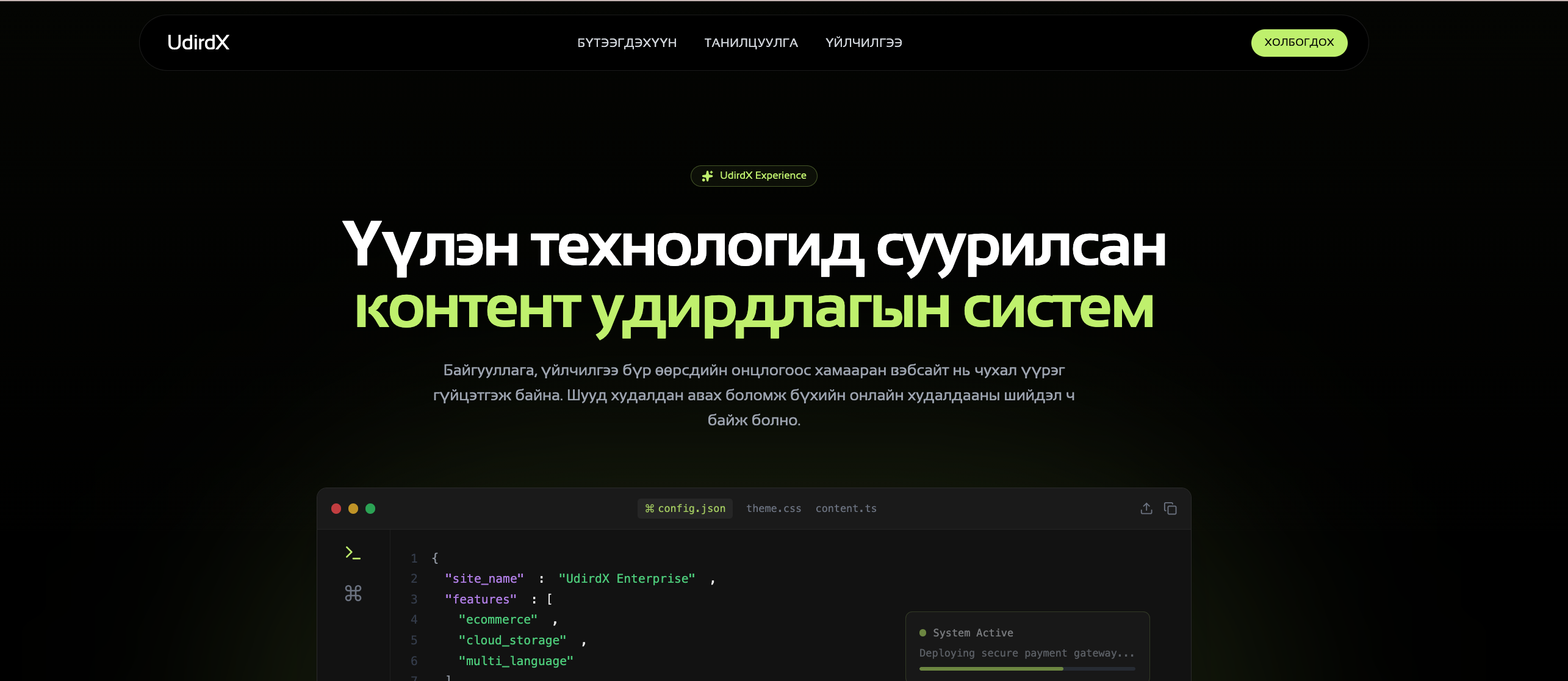
Task: Click the UdirdX logo
Action: pos(198,43)
